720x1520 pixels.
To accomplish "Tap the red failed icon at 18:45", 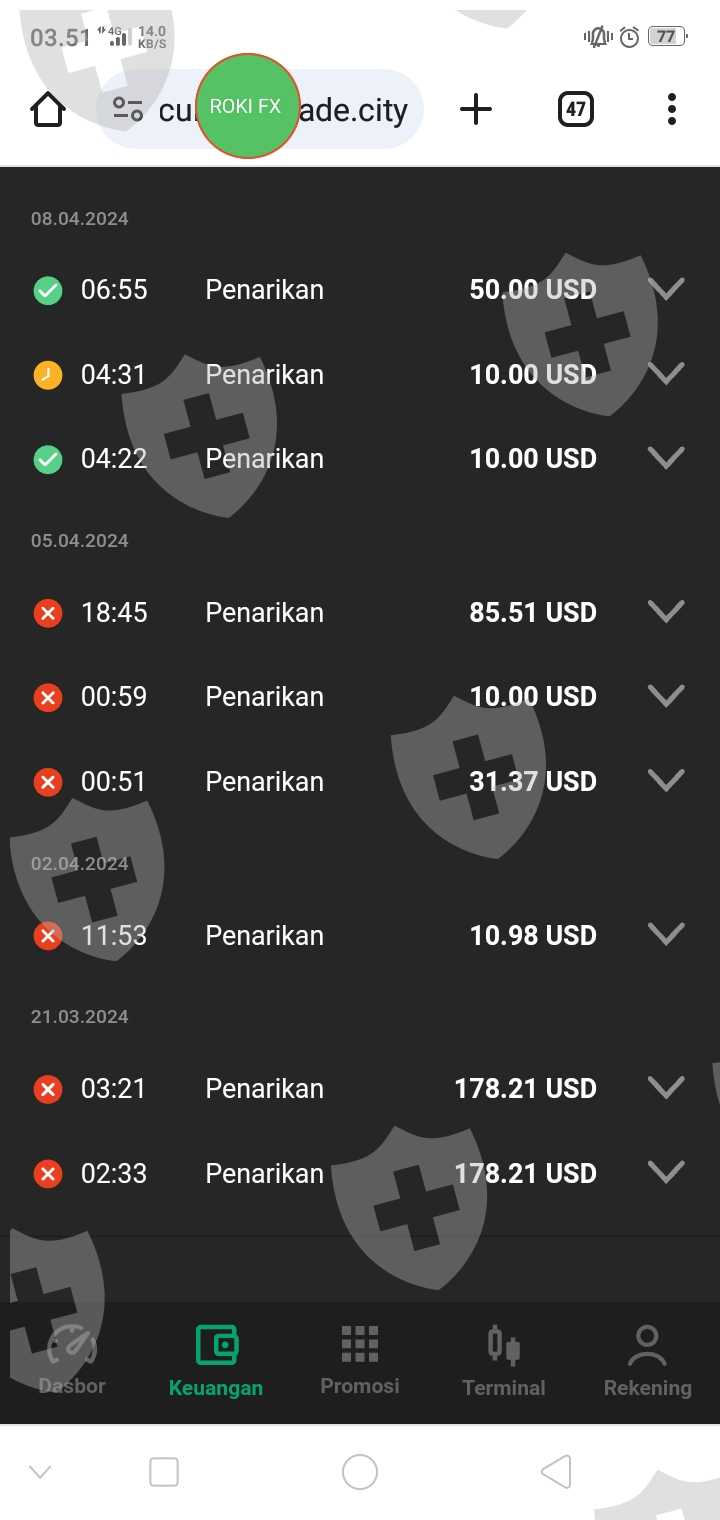I will pos(48,613).
